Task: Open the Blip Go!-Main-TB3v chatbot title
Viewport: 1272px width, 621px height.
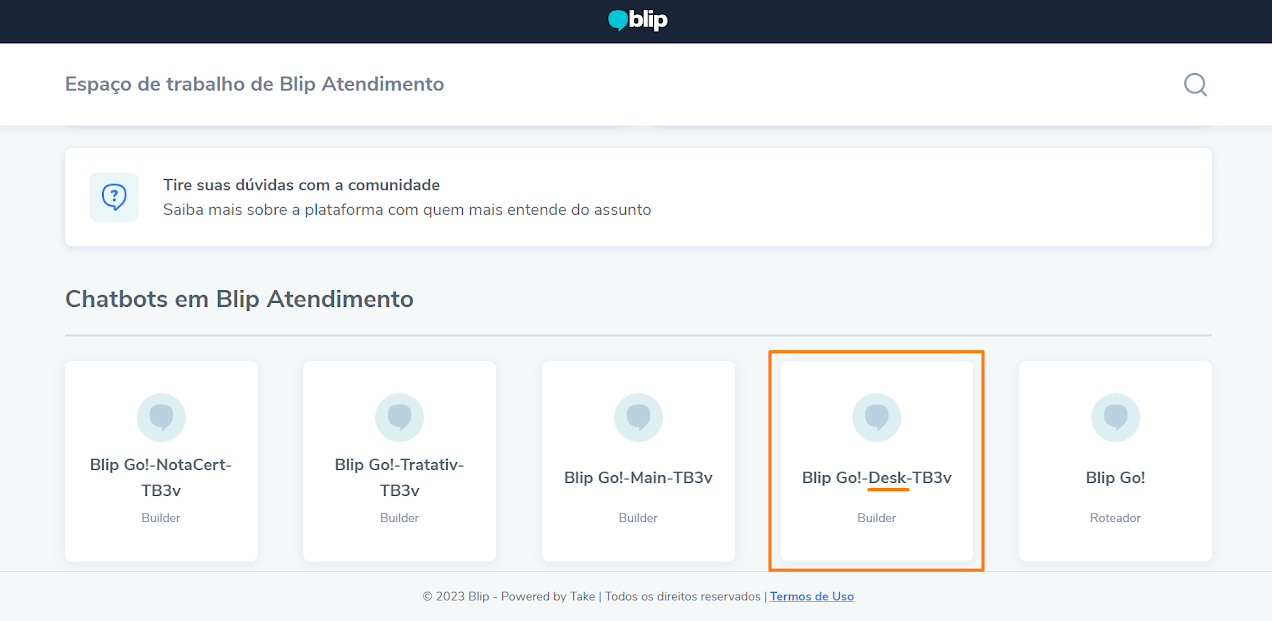Action: 638,478
